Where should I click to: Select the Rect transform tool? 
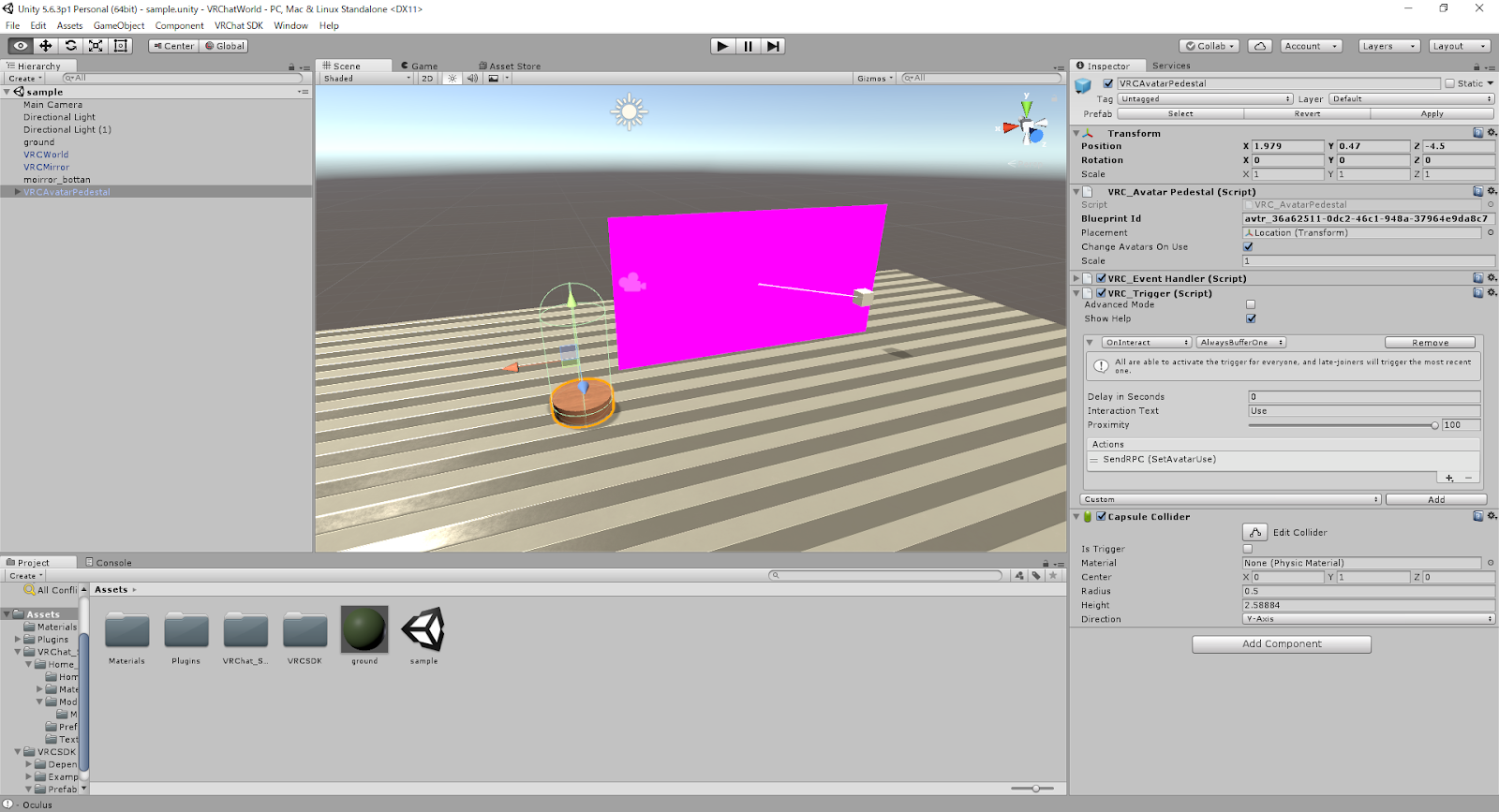(120, 46)
